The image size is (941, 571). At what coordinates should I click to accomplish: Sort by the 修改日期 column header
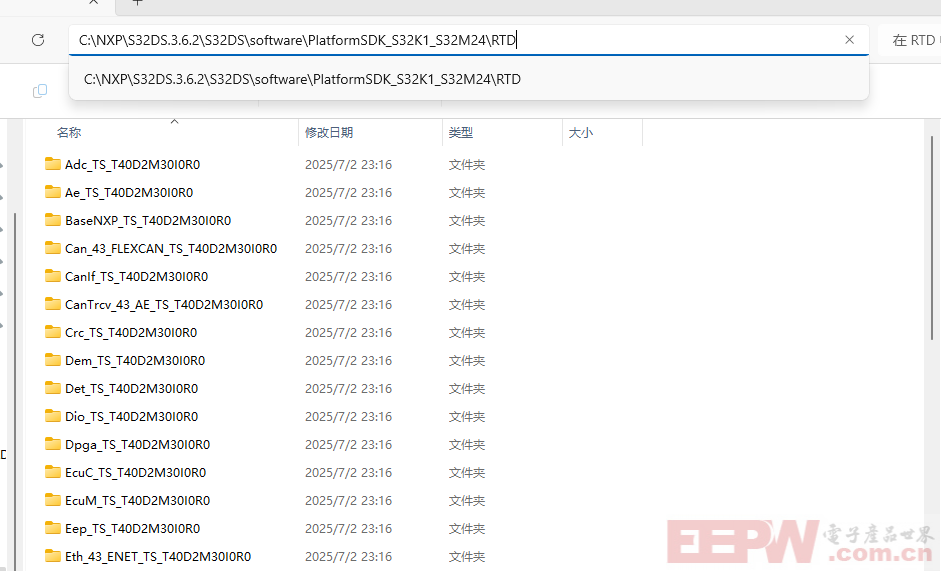329,133
